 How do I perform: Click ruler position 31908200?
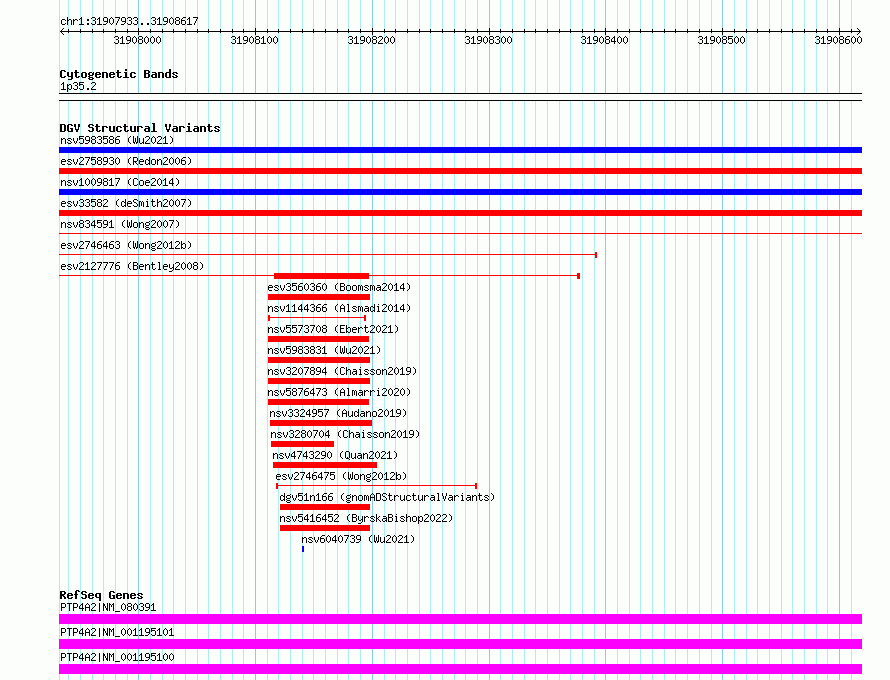(x=371, y=40)
